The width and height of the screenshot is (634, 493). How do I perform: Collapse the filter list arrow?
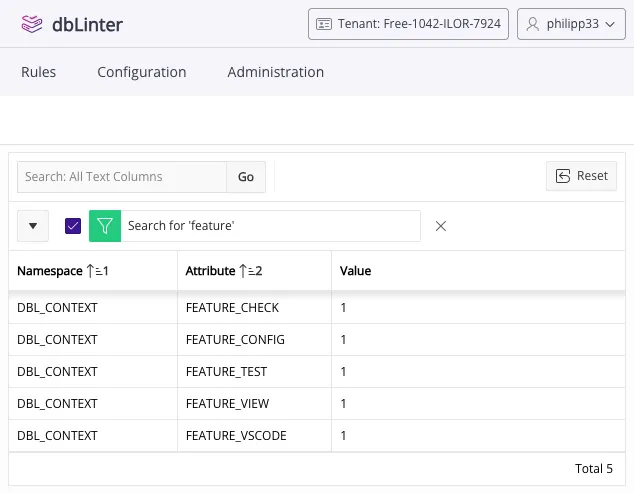tap(33, 226)
